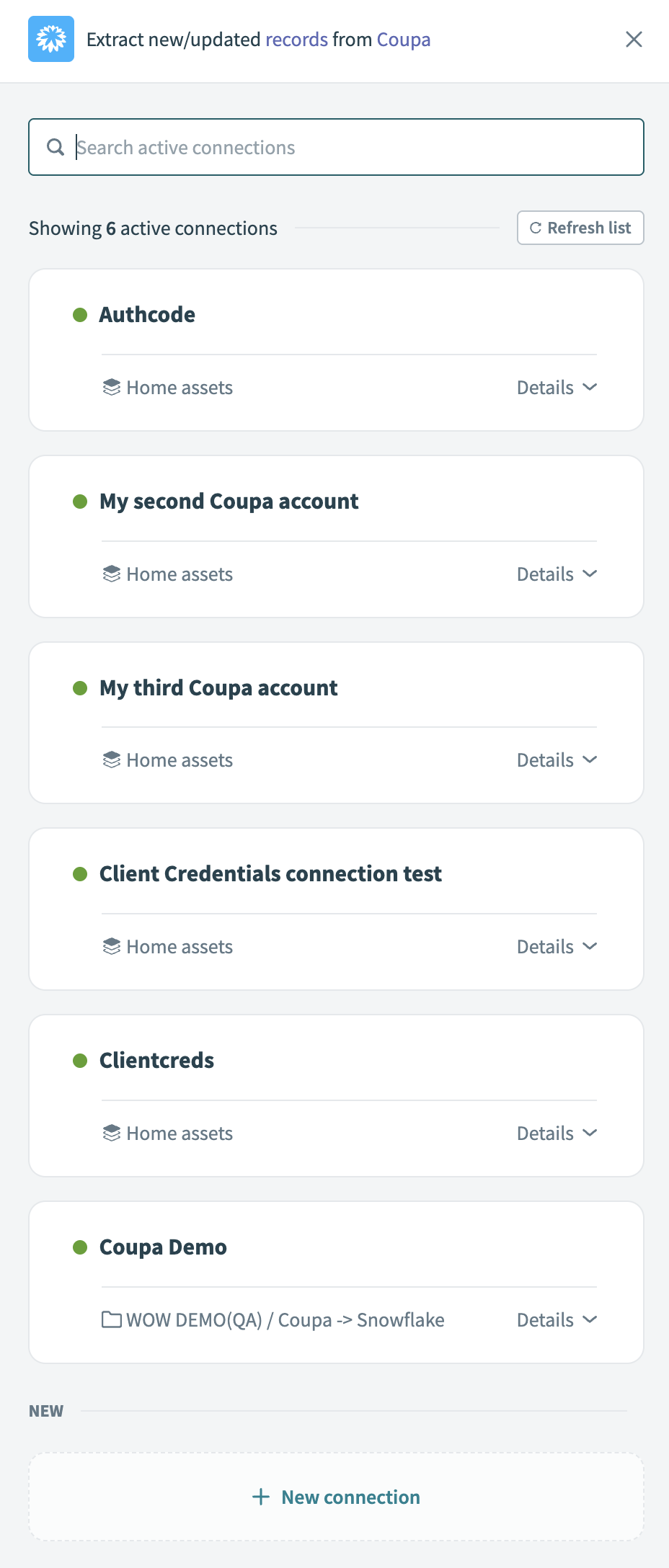Click the green status dot on Clientcreds

pos(80,1060)
